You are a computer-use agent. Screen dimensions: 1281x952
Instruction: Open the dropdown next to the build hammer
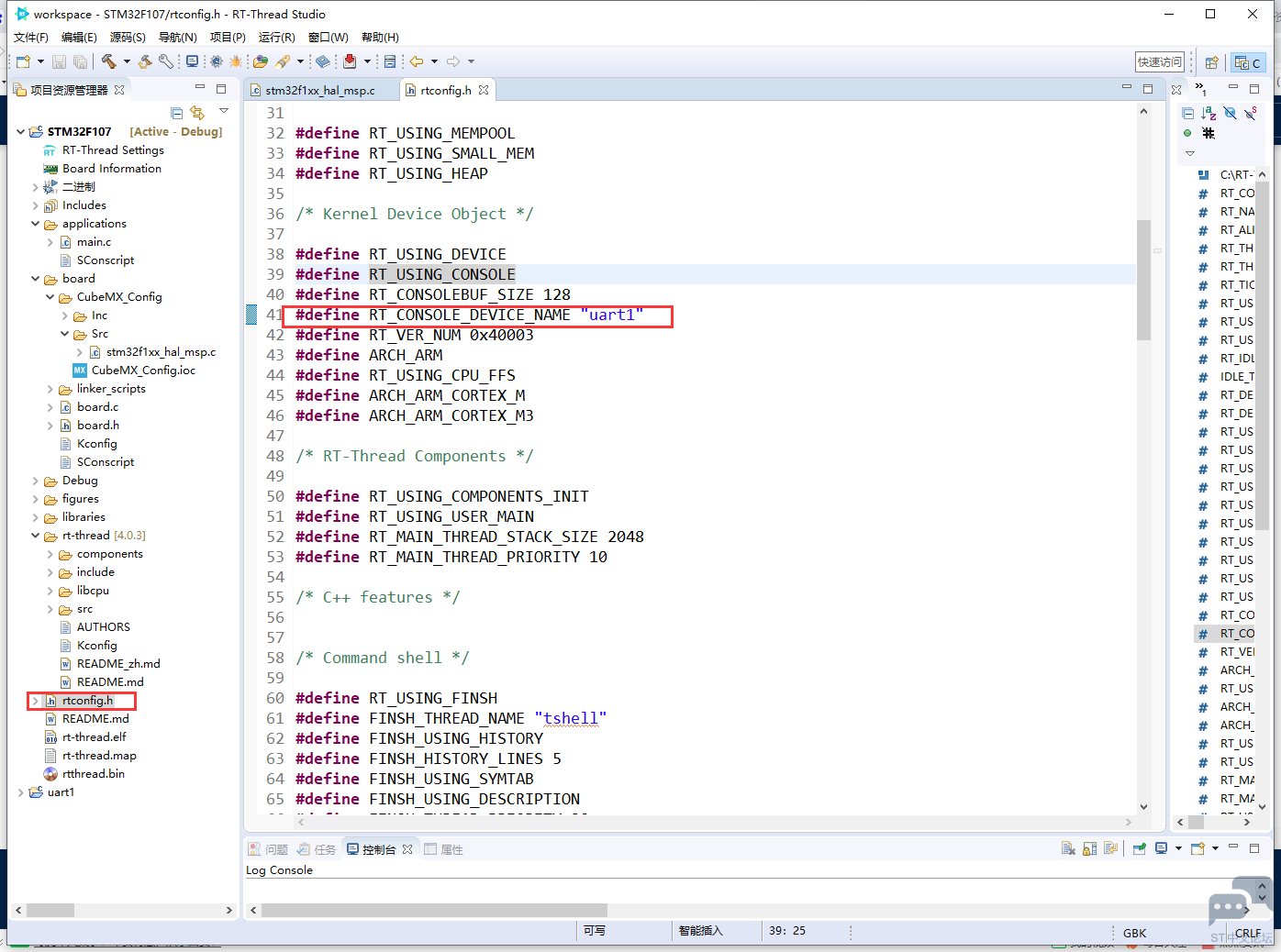point(127,61)
